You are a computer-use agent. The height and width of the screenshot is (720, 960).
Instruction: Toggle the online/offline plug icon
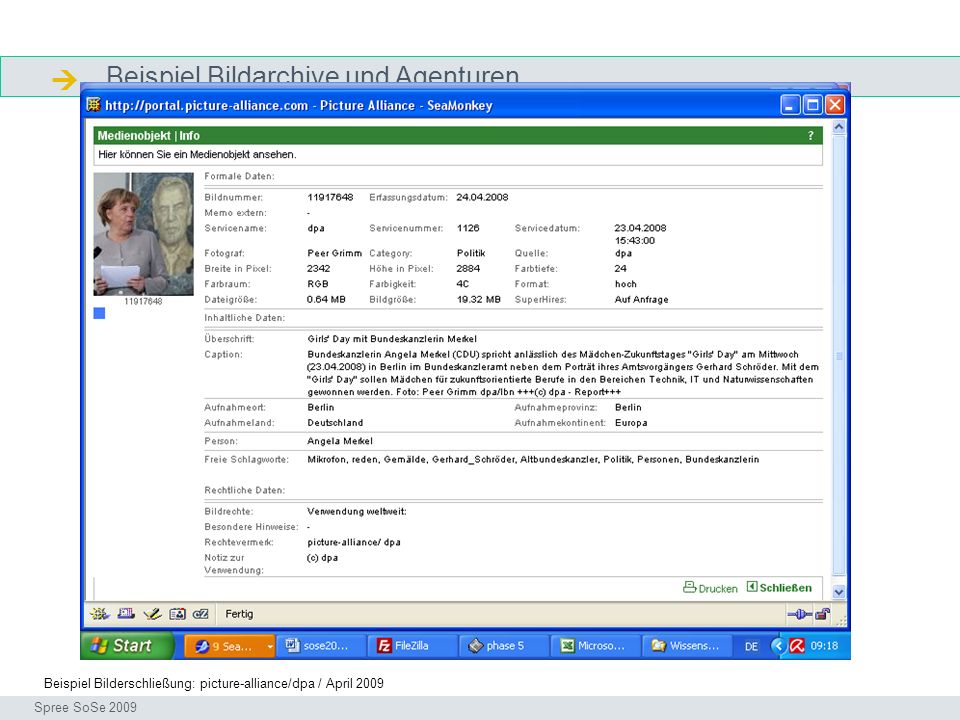coord(799,614)
